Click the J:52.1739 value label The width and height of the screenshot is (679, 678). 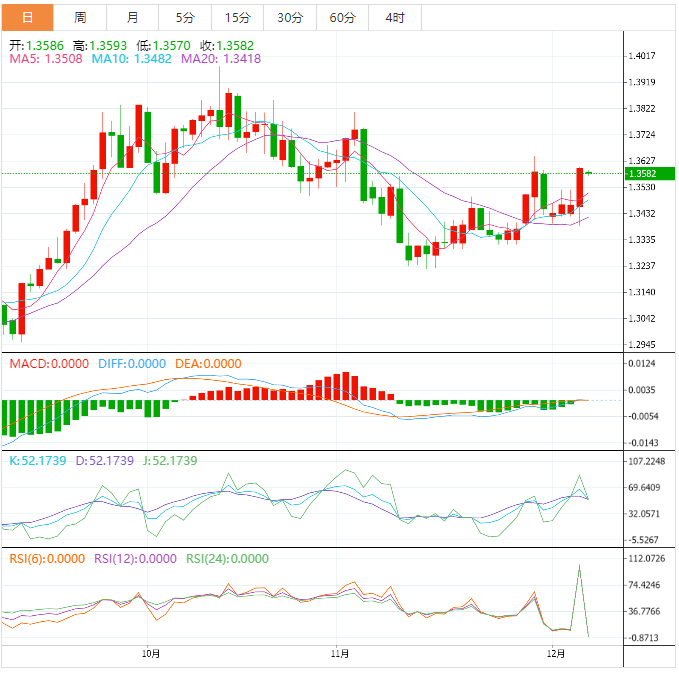point(170,461)
